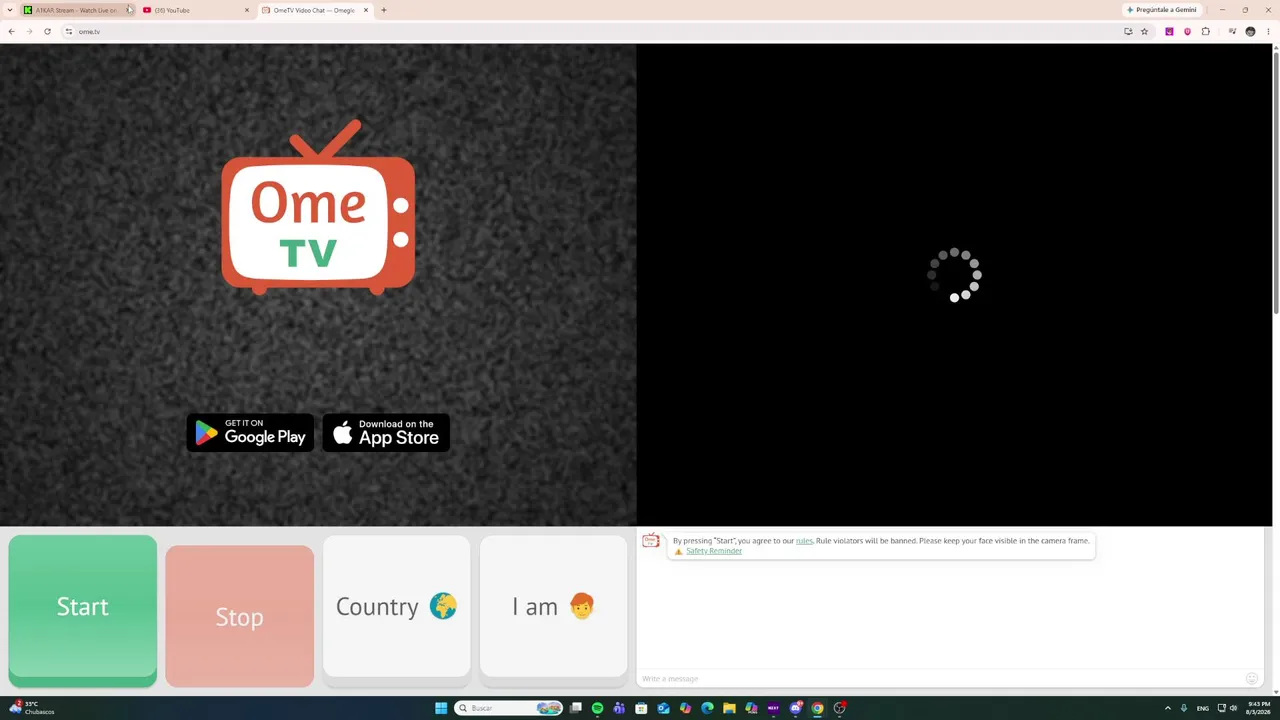Open Google Chrome taskbar icon
1280x720 pixels.
817,708
